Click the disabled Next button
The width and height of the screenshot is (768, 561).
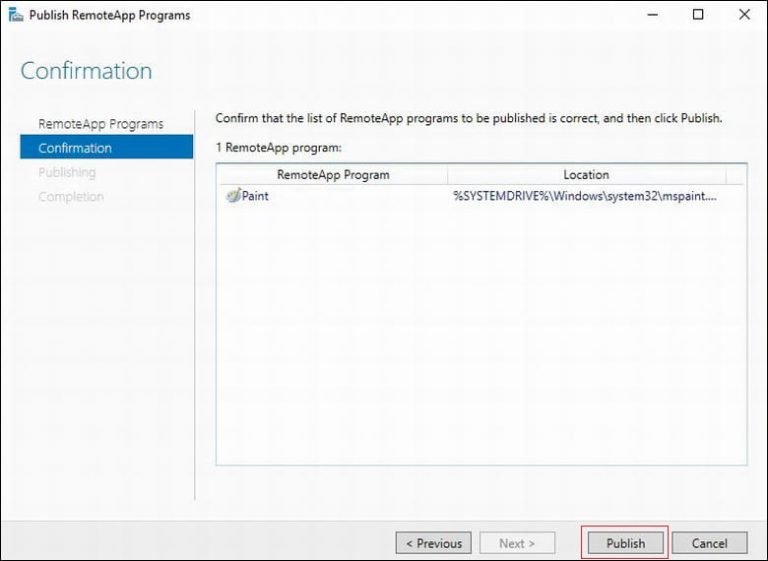(517, 543)
